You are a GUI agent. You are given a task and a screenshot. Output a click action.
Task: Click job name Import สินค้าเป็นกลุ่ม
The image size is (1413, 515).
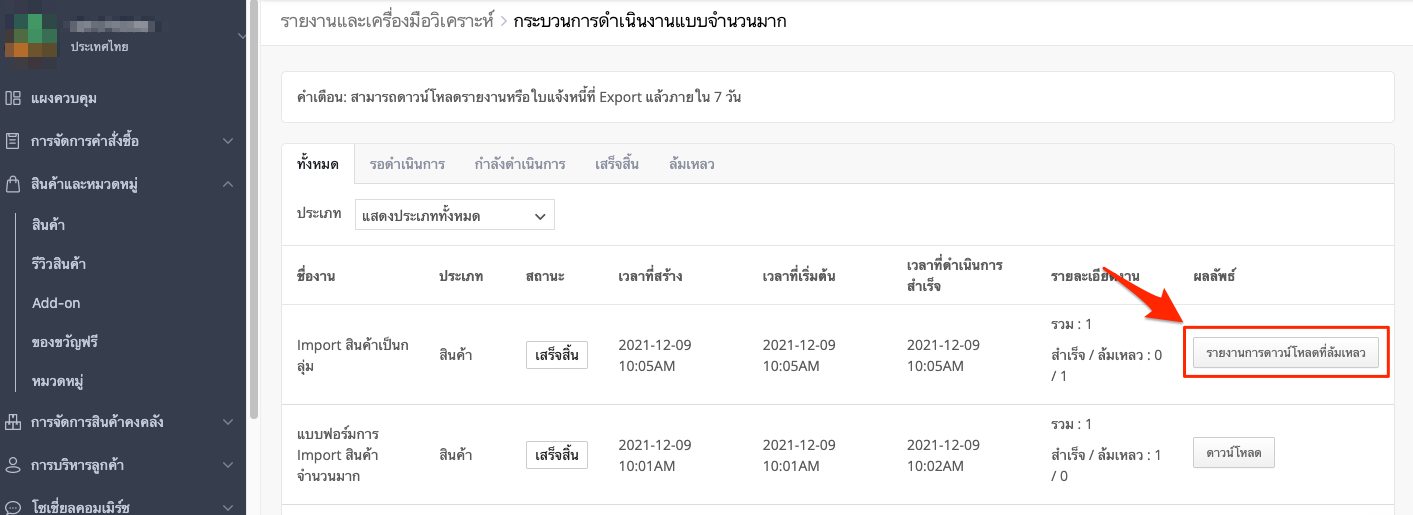coord(354,355)
